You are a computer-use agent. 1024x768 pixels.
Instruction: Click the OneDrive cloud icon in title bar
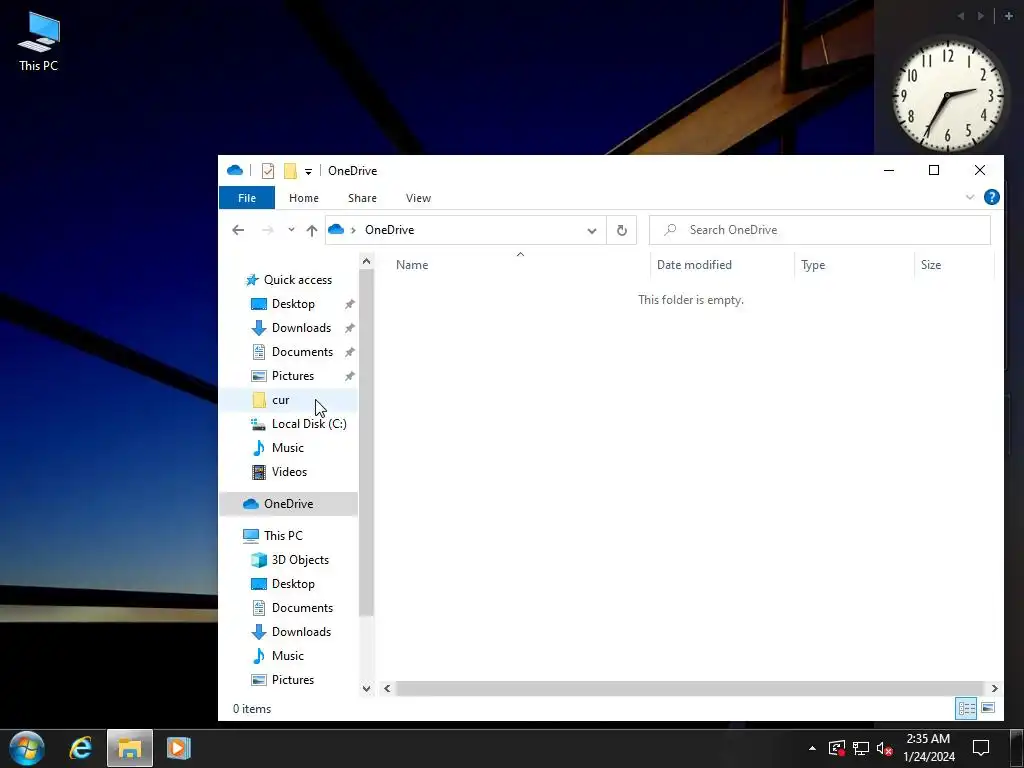click(235, 170)
